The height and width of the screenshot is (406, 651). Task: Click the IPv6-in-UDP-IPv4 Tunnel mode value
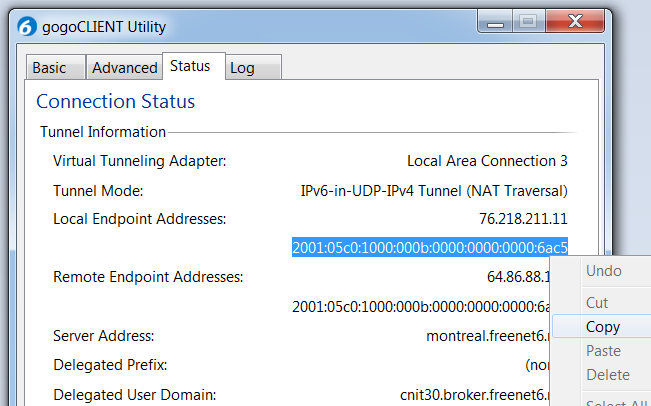(x=434, y=190)
